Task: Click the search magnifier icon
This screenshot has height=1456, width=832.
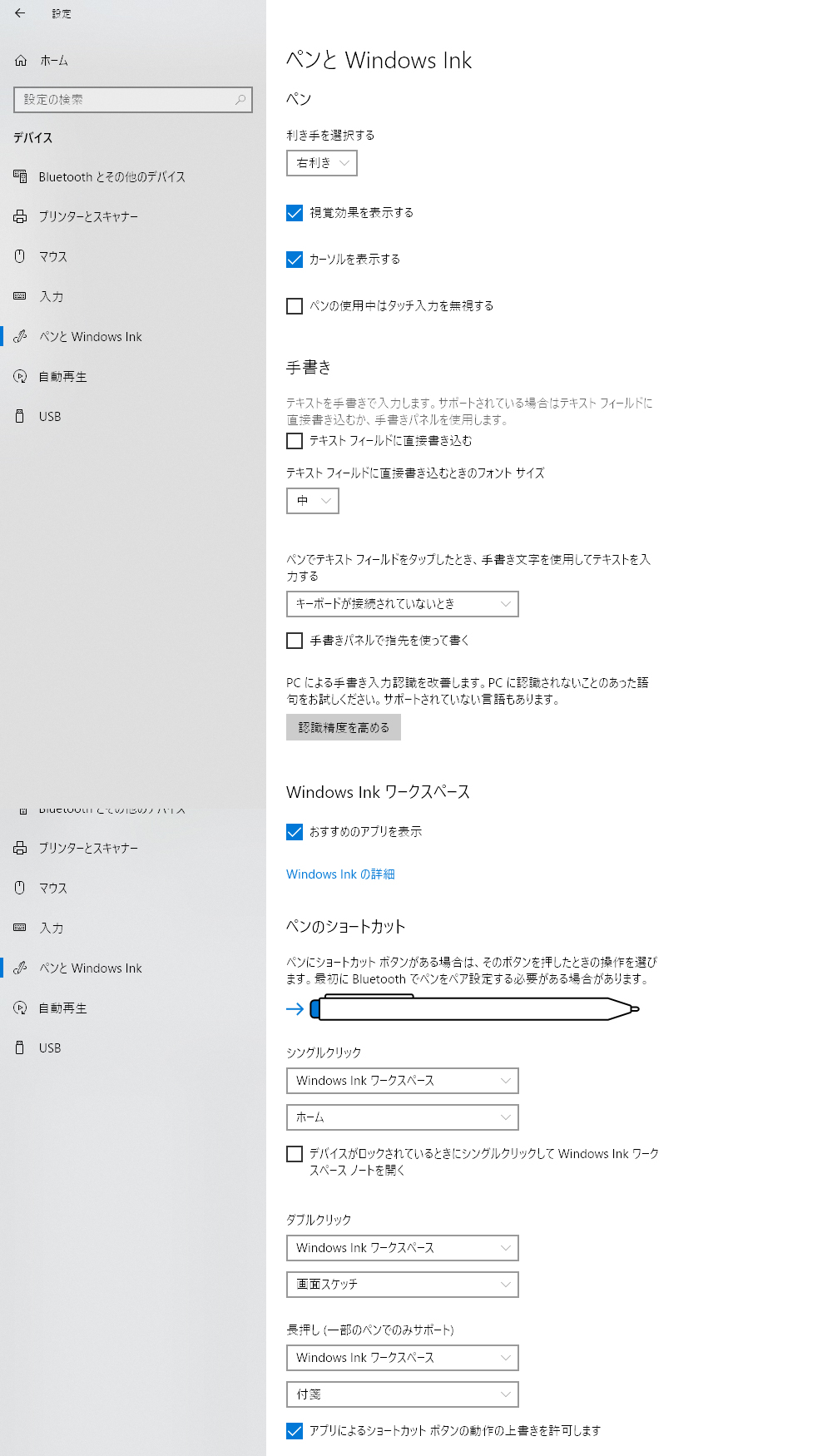Action: pyautogui.click(x=240, y=100)
